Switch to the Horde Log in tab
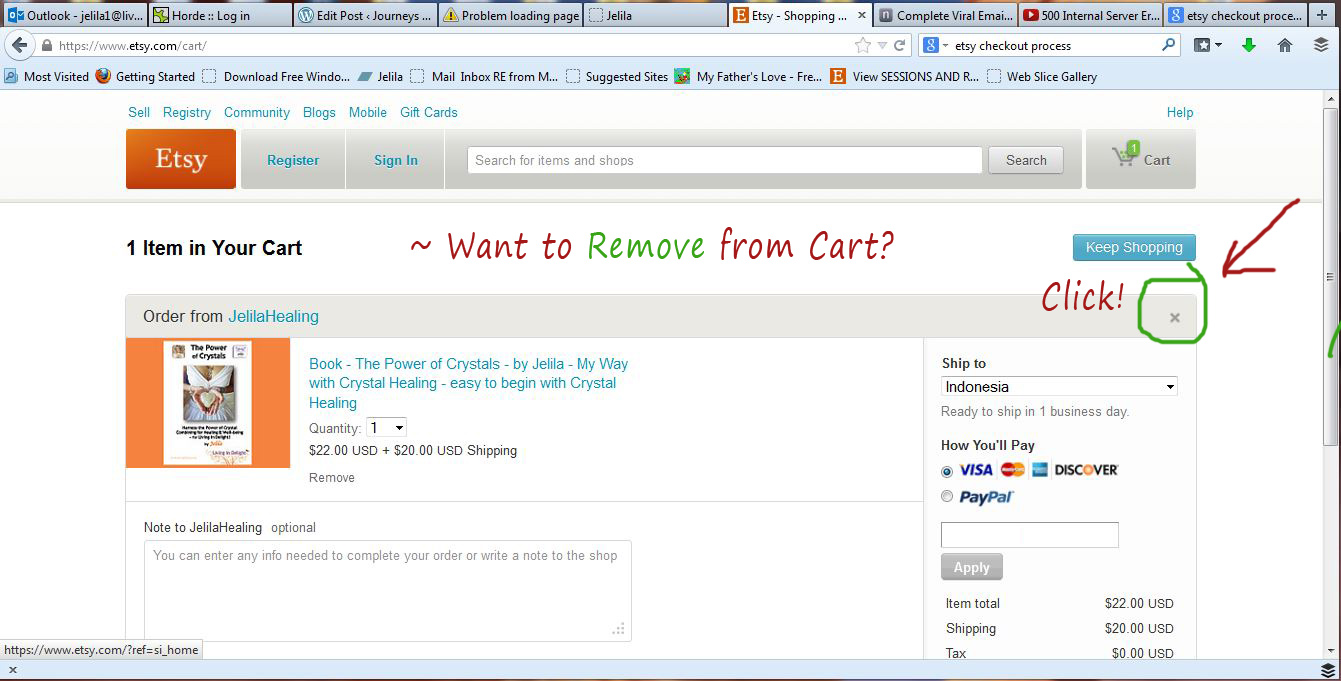This screenshot has height=681, width=1341. 220,15
